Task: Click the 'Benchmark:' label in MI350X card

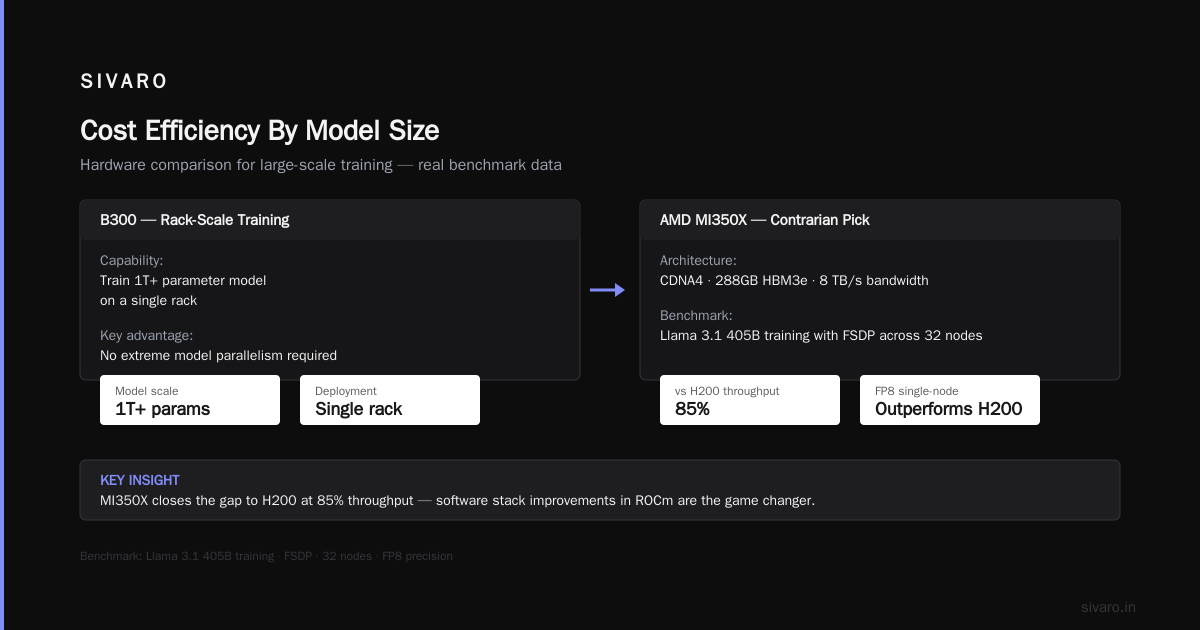Action: click(x=696, y=315)
